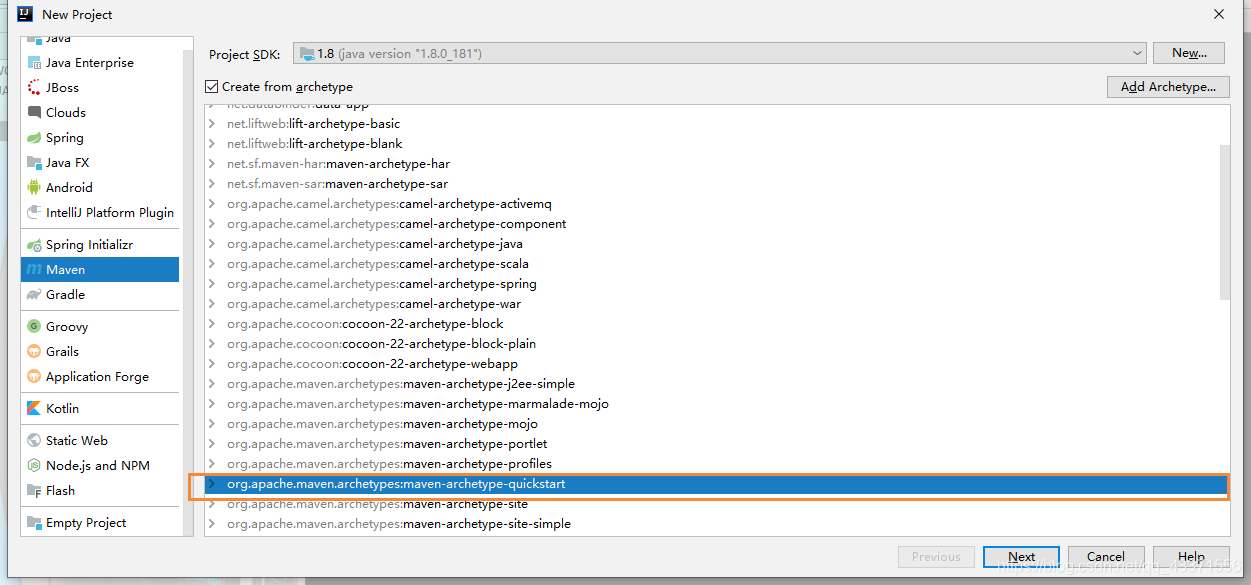This screenshot has width=1251, height=585.
Task: Open the Project SDK dropdown
Action: pos(720,53)
